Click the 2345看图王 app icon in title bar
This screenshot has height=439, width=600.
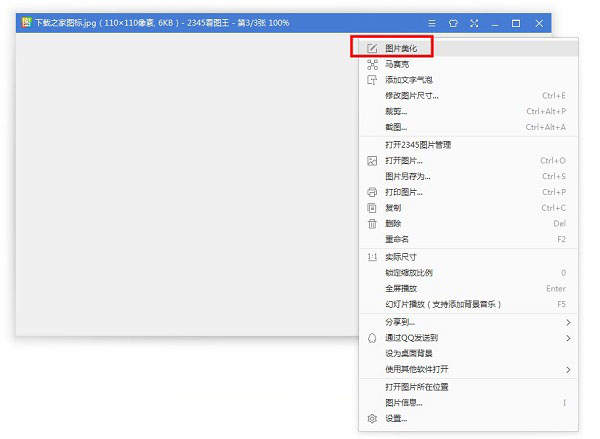26,22
